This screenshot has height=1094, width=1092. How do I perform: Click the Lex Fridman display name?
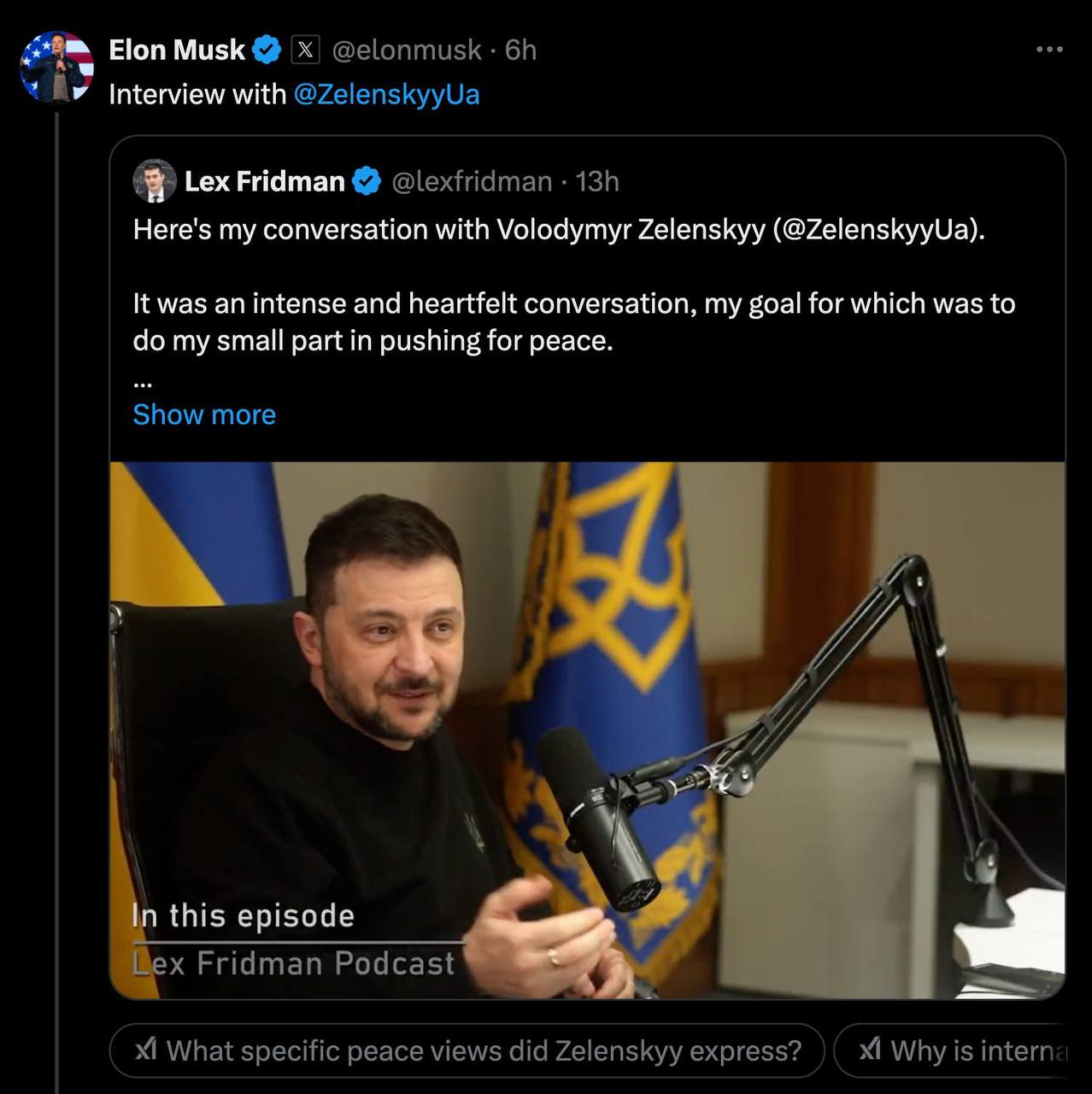pyautogui.click(x=264, y=181)
